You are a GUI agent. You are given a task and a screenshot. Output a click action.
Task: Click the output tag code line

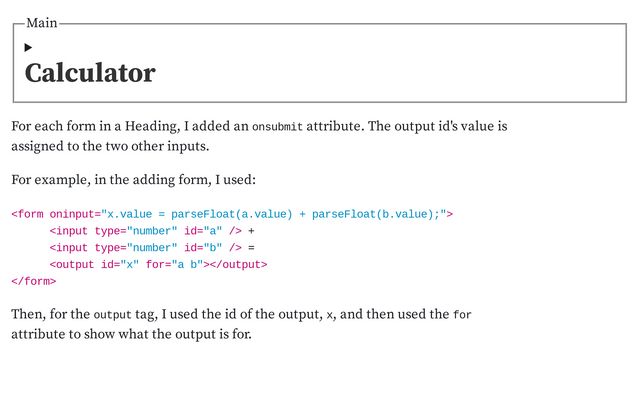pos(159,264)
